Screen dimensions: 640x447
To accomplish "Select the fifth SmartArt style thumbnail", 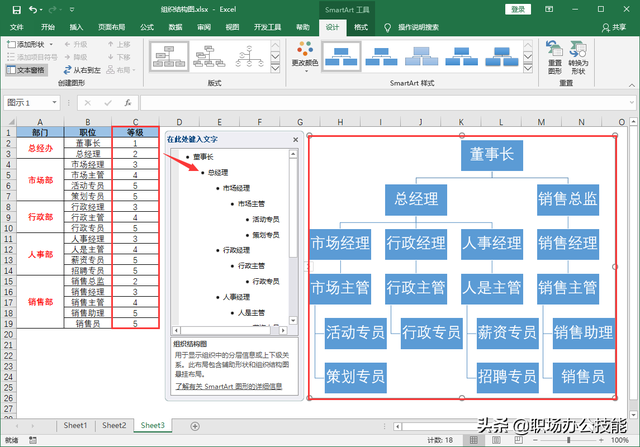I will pyautogui.click(x=502, y=57).
